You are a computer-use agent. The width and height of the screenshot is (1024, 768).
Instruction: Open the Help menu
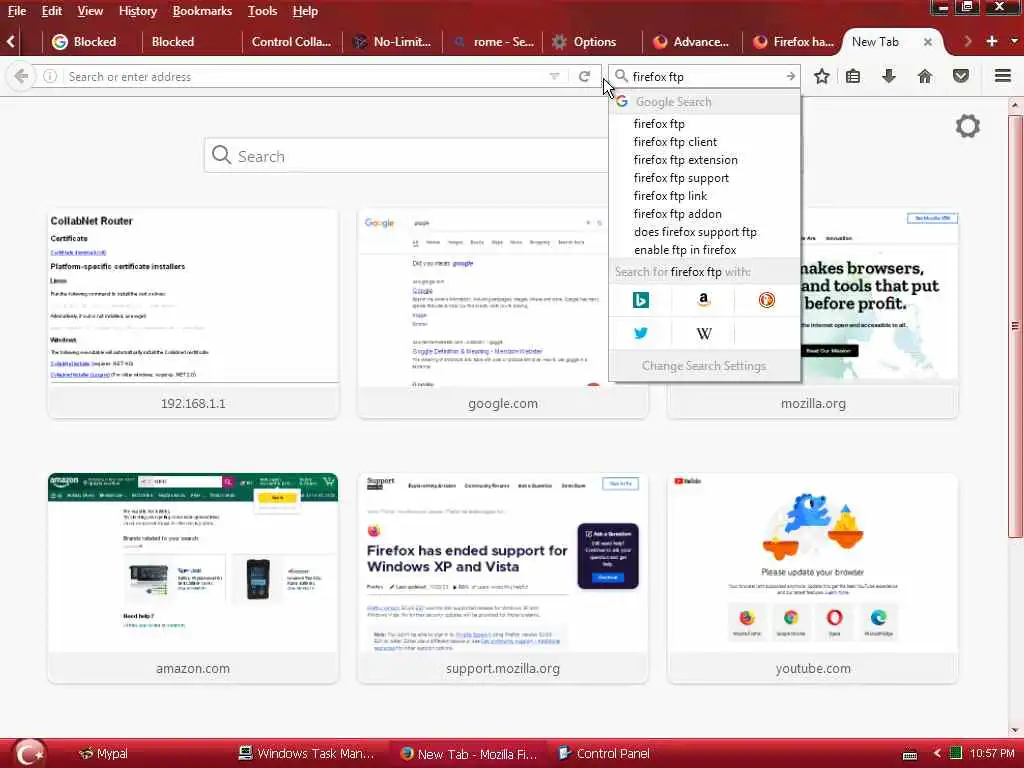pyautogui.click(x=305, y=11)
